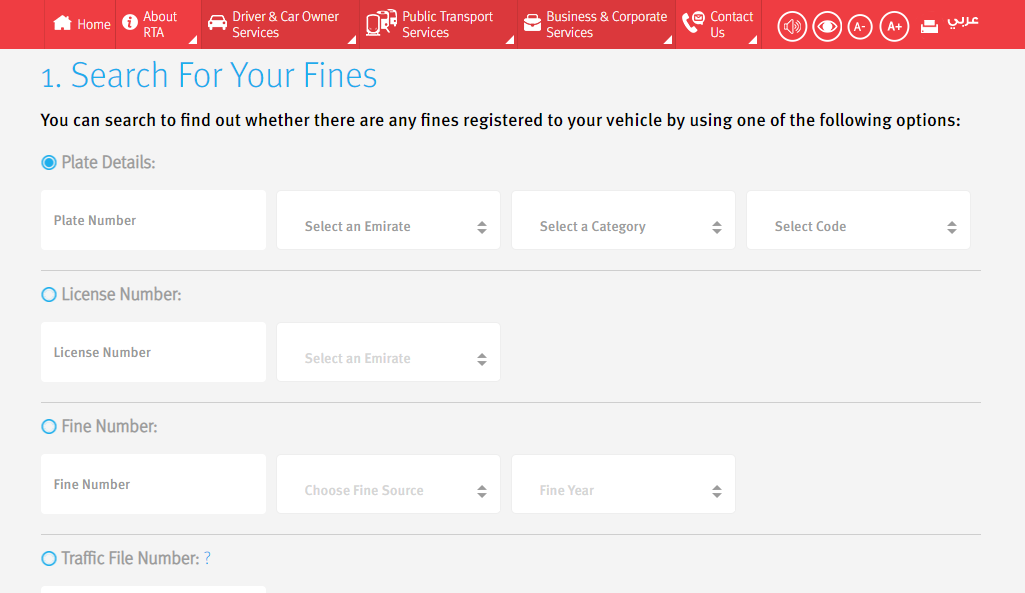Click the Home house icon
The width and height of the screenshot is (1025, 593).
tap(61, 24)
